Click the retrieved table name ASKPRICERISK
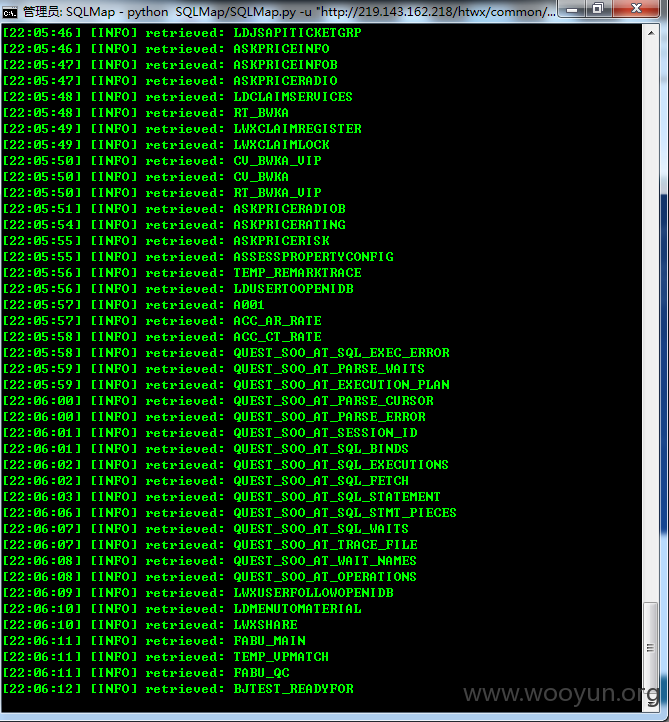The height and width of the screenshot is (722, 669). click(281, 241)
